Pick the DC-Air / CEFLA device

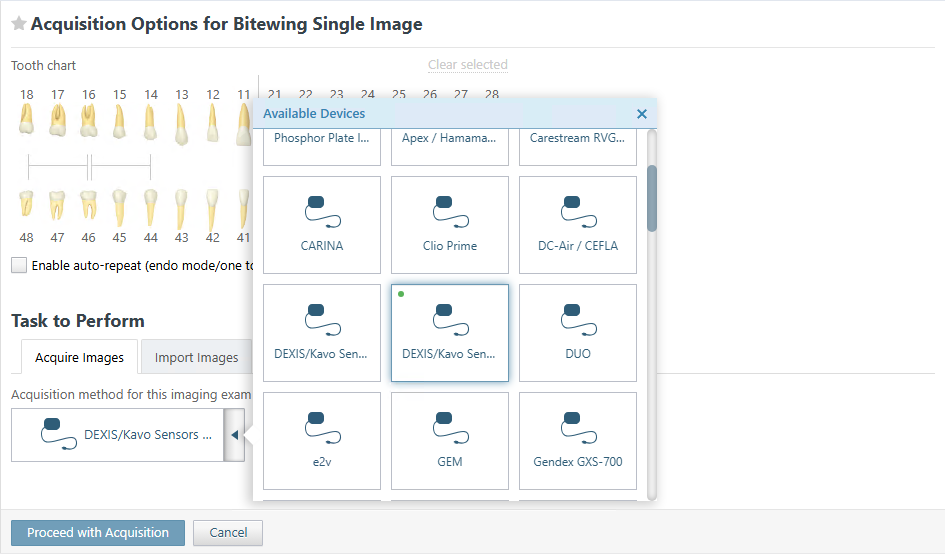(577, 225)
